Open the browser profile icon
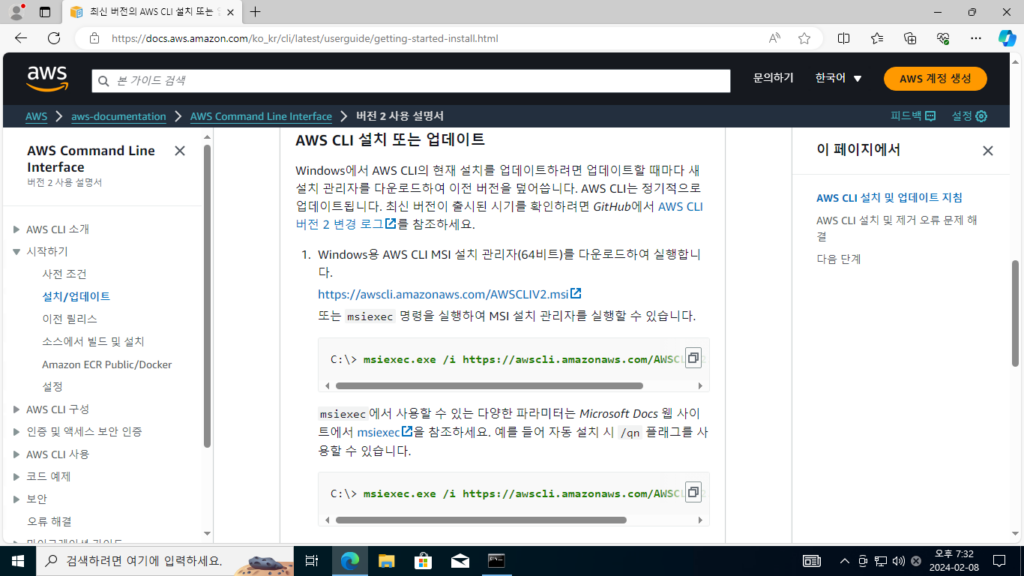This screenshot has height=576, width=1024. (17, 12)
